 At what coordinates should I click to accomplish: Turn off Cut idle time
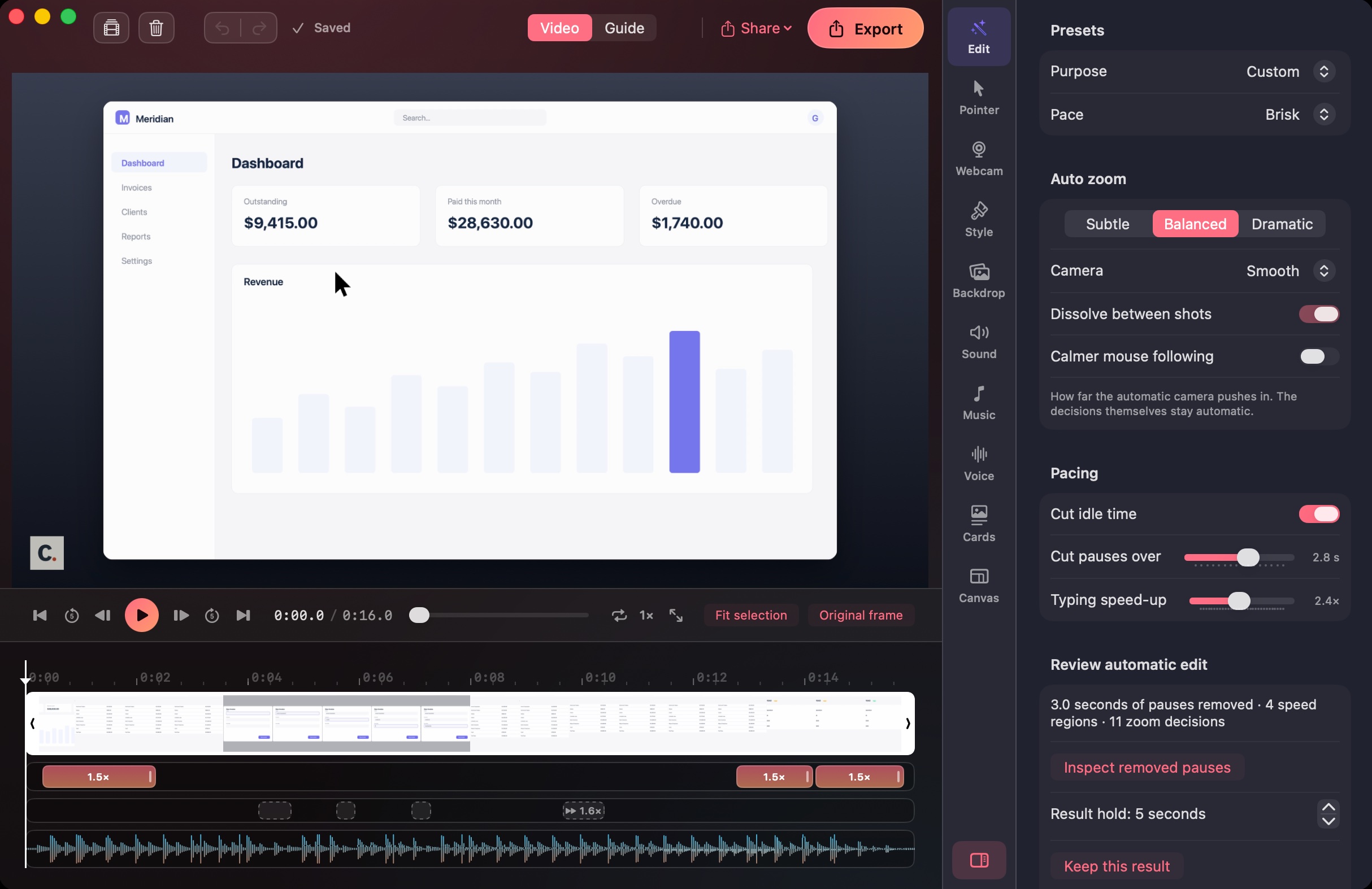[1318, 514]
